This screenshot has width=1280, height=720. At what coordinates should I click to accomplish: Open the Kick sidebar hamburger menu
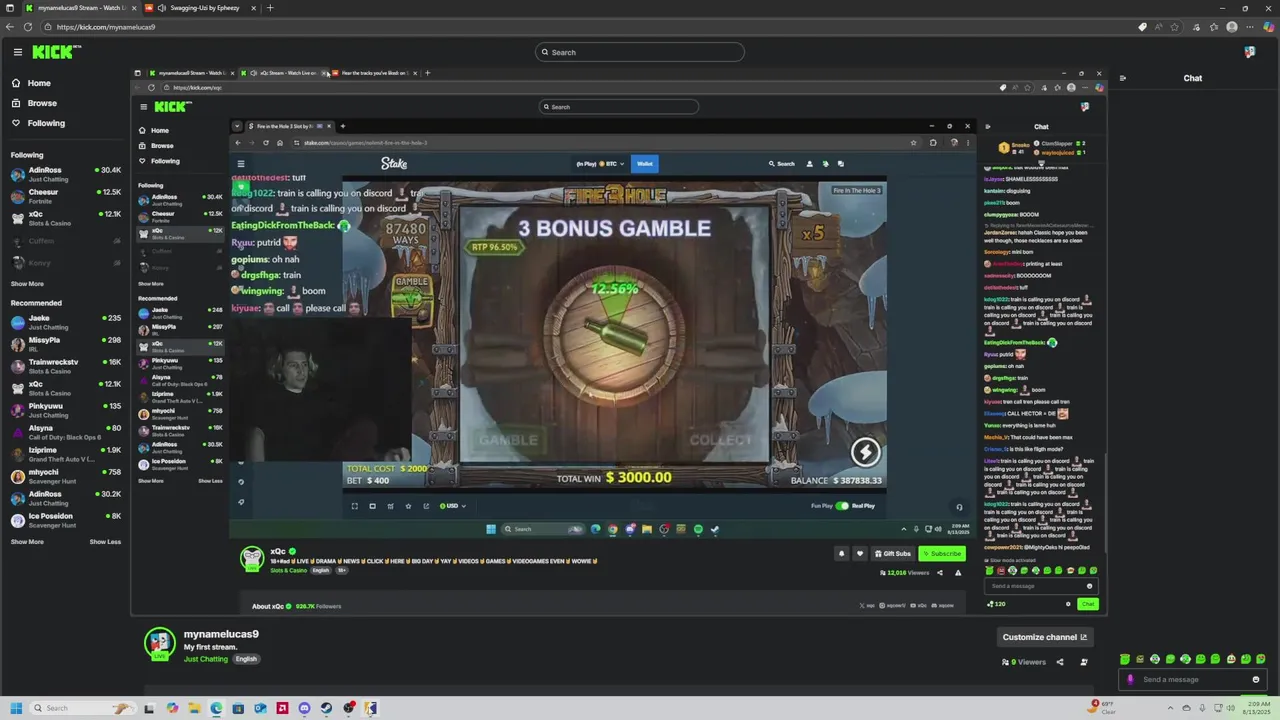tap(17, 52)
